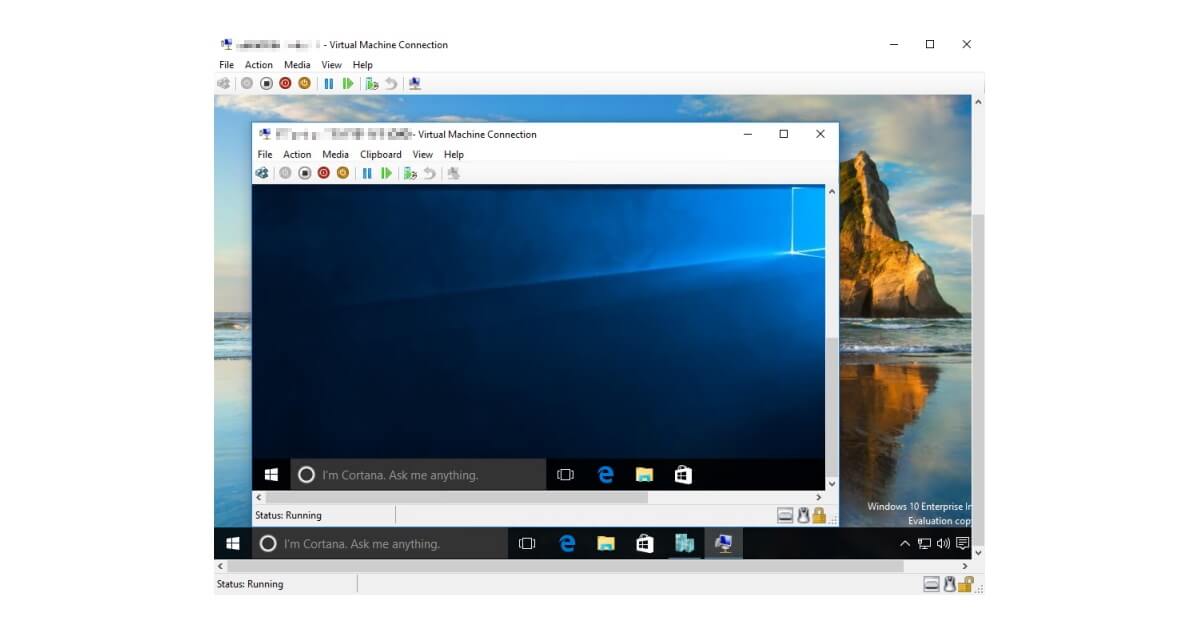The image size is (1200, 630).
Task: Open the Clipboard menu in nested window
Action: click(380, 155)
